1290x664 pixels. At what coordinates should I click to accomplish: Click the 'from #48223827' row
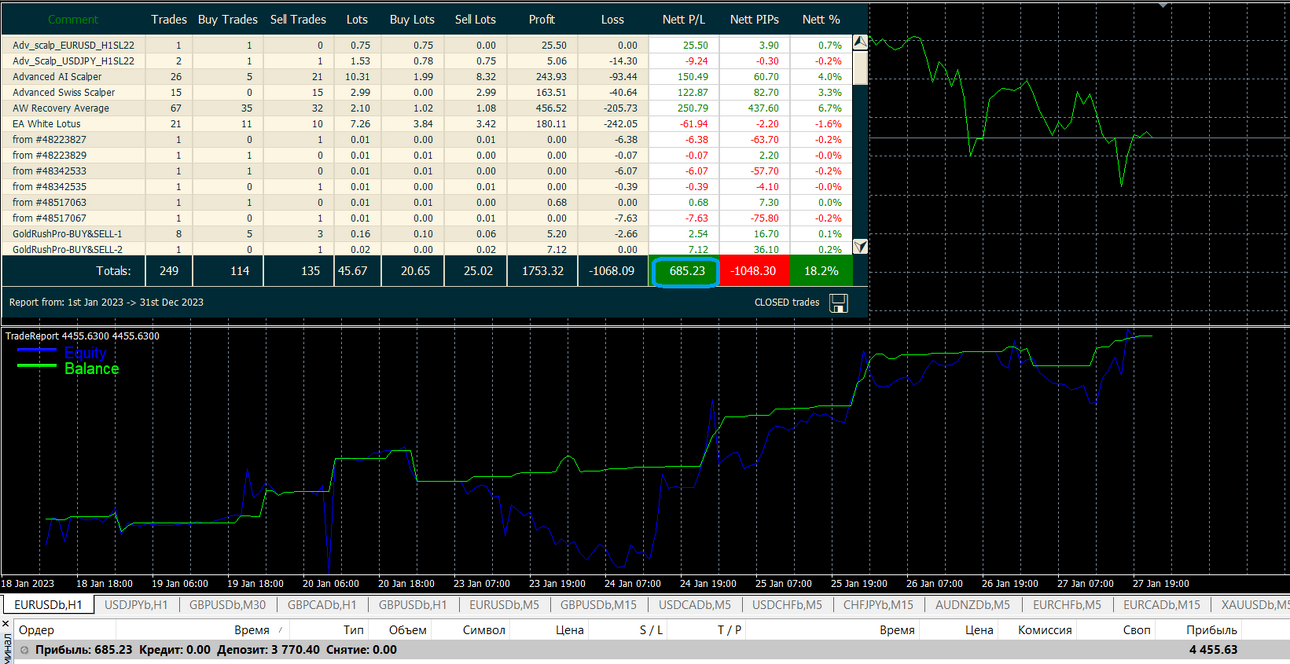(x=427, y=139)
